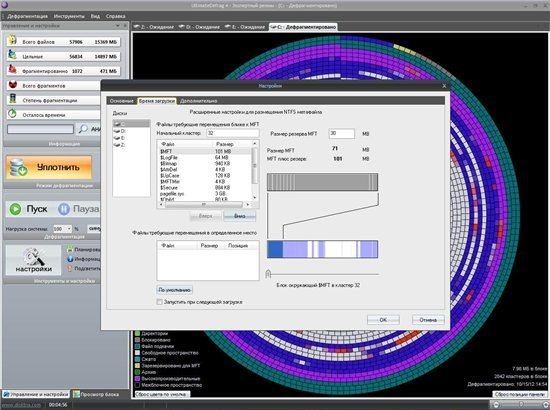Open the Просмотр блока bottom tab
550x410 pixels.
coord(96,394)
